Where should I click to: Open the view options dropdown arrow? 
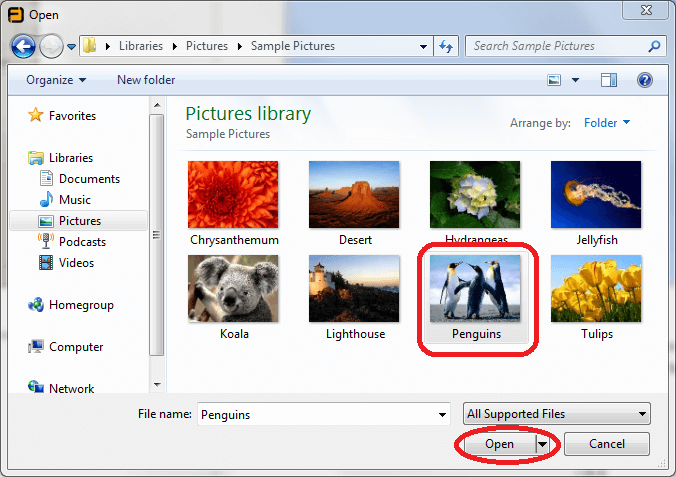tap(575, 80)
